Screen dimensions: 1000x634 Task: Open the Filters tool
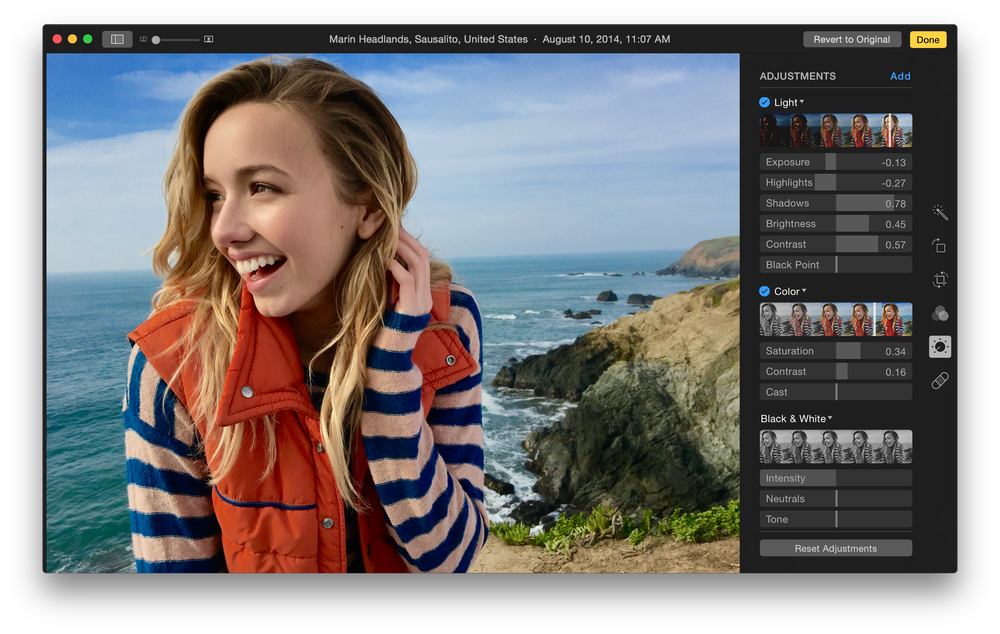pyautogui.click(x=939, y=314)
